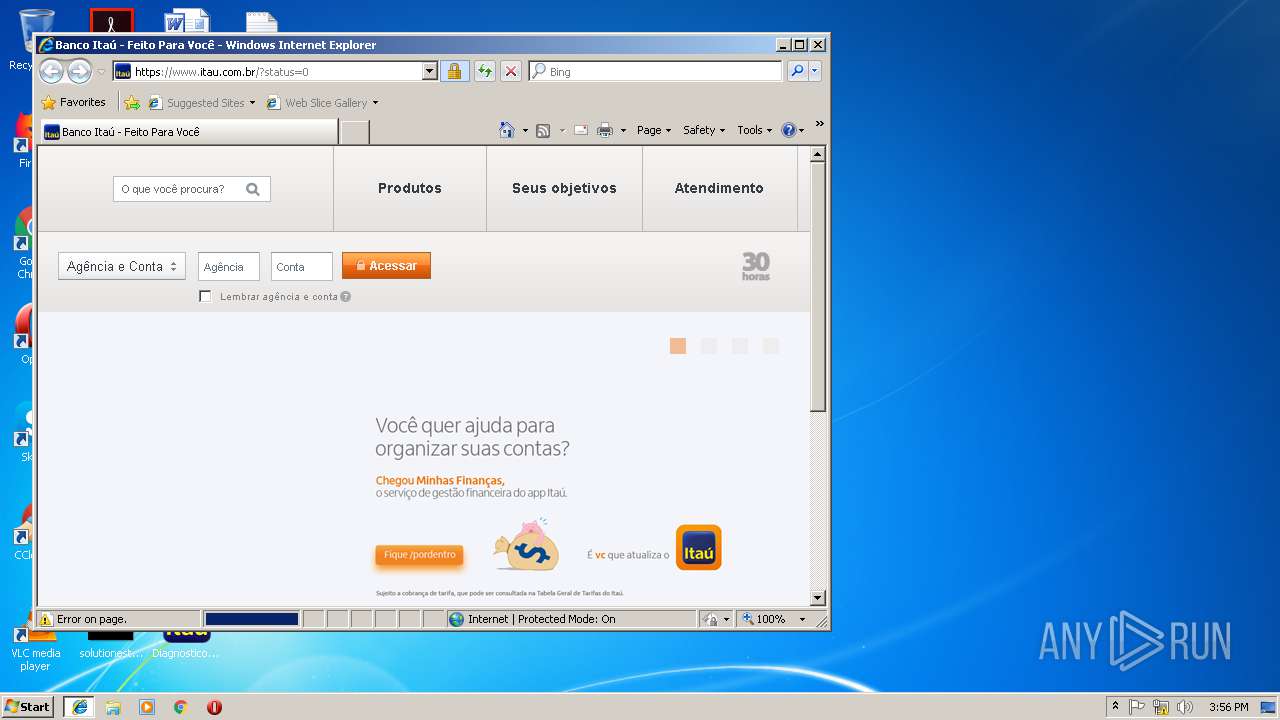Open Chrome from the taskbar

pos(180,707)
